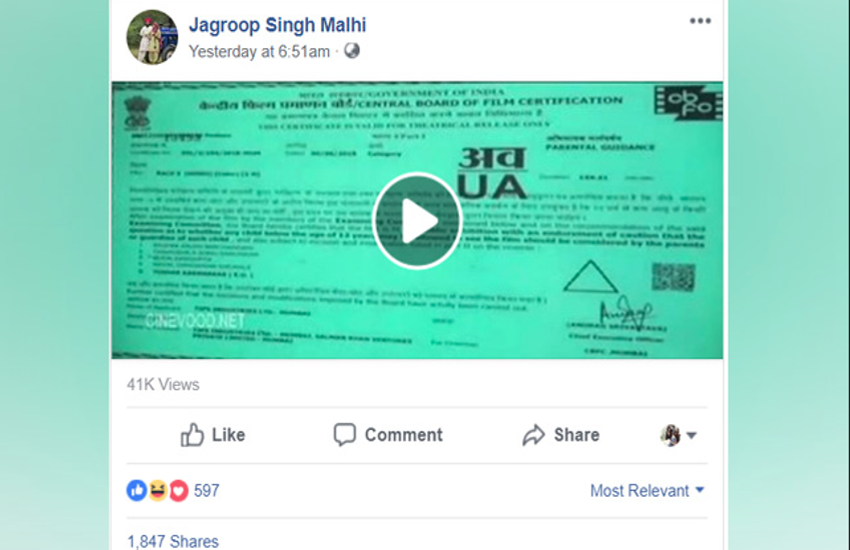Click the Haha laughing reaction emoji

tap(158, 490)
